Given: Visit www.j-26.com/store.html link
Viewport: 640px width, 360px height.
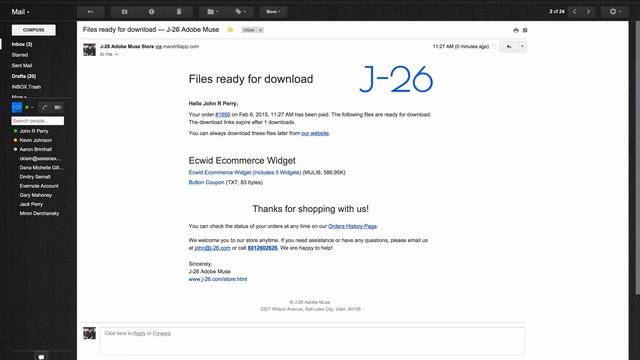Looking at the screenshot, I should coord(218,279).
